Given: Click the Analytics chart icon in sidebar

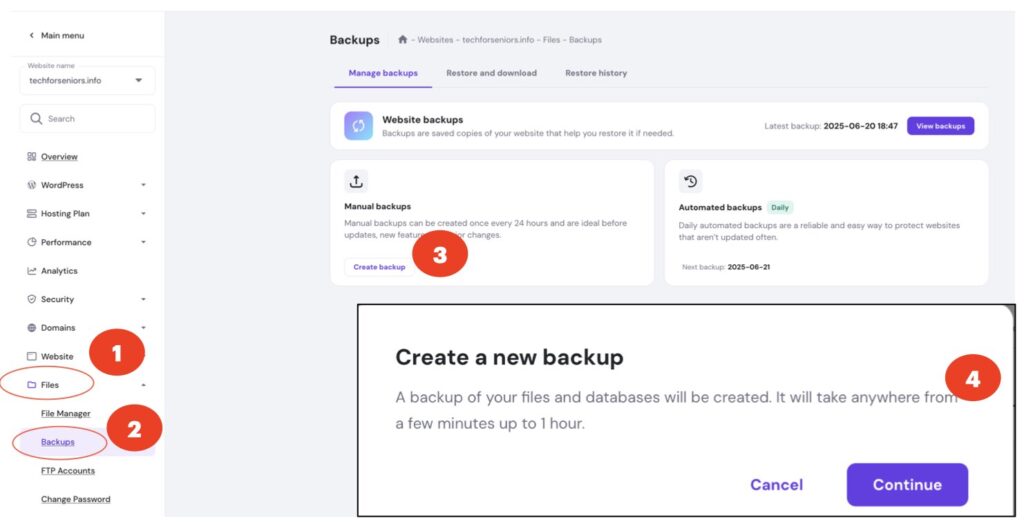Looking at the screenshot, I should click(x=32, y=271).
